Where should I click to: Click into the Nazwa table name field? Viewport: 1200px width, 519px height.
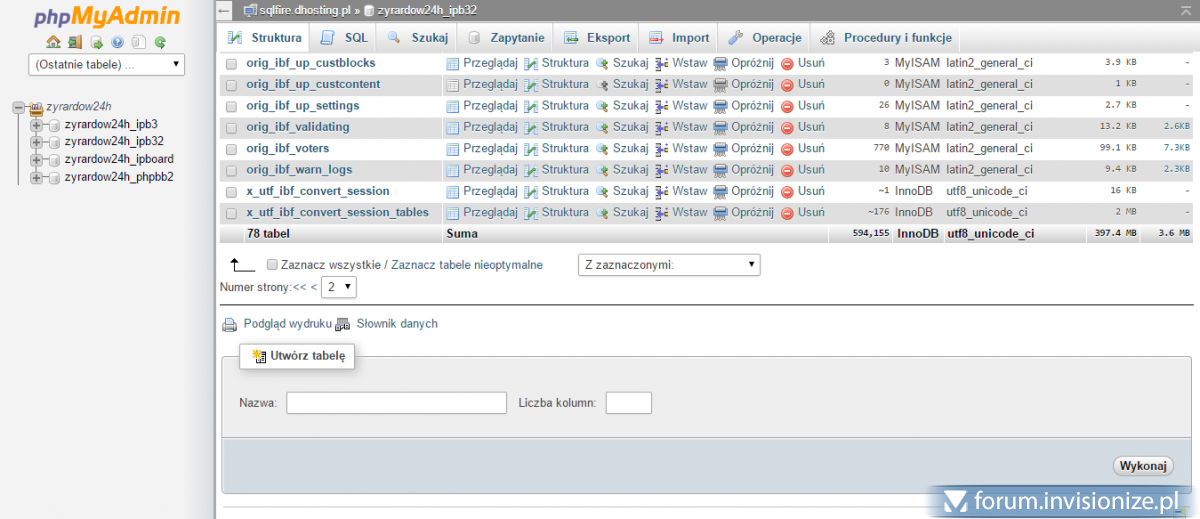click(x=396, y=403)
